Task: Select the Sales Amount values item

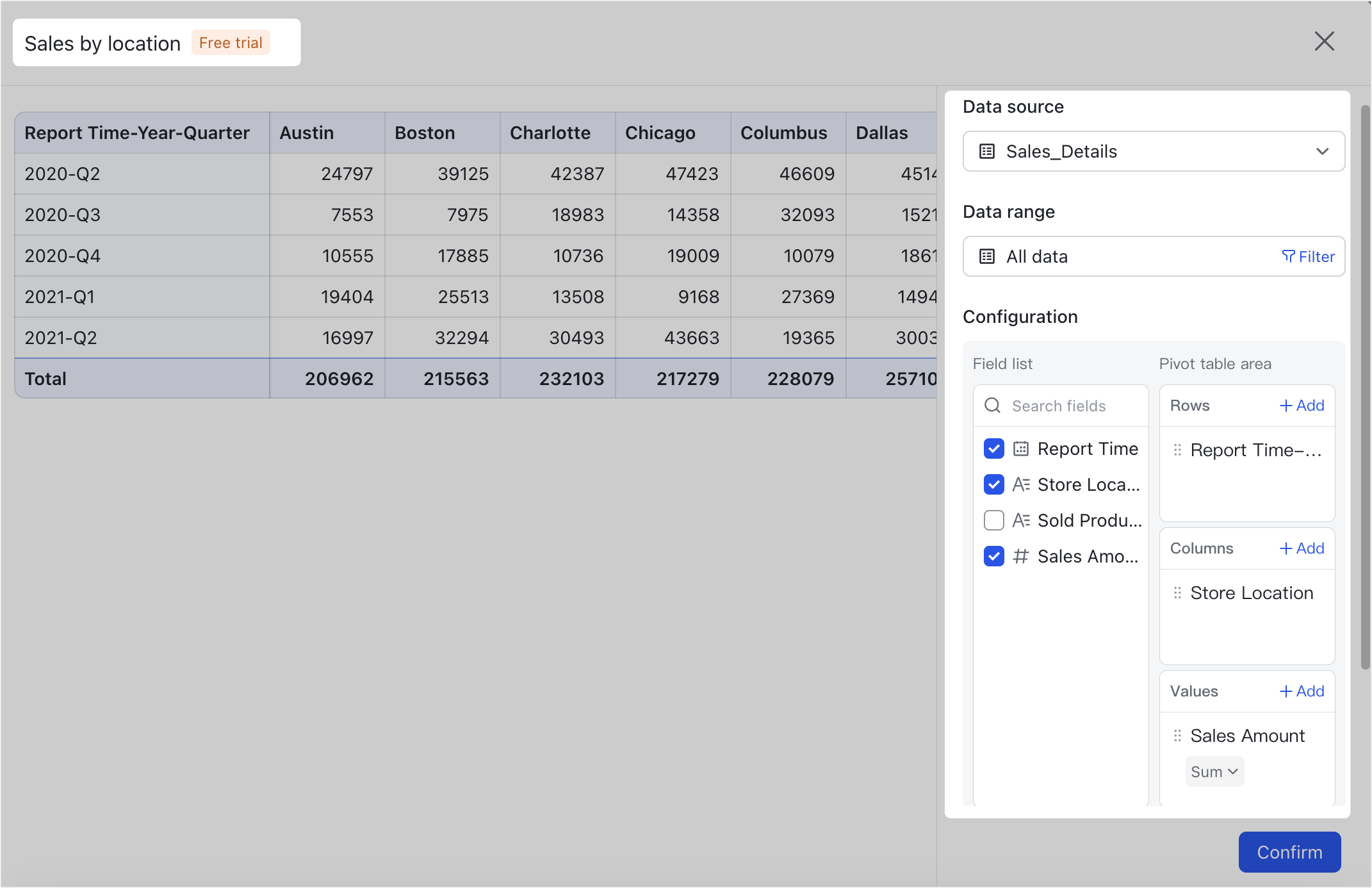Action: (1247, 736)
